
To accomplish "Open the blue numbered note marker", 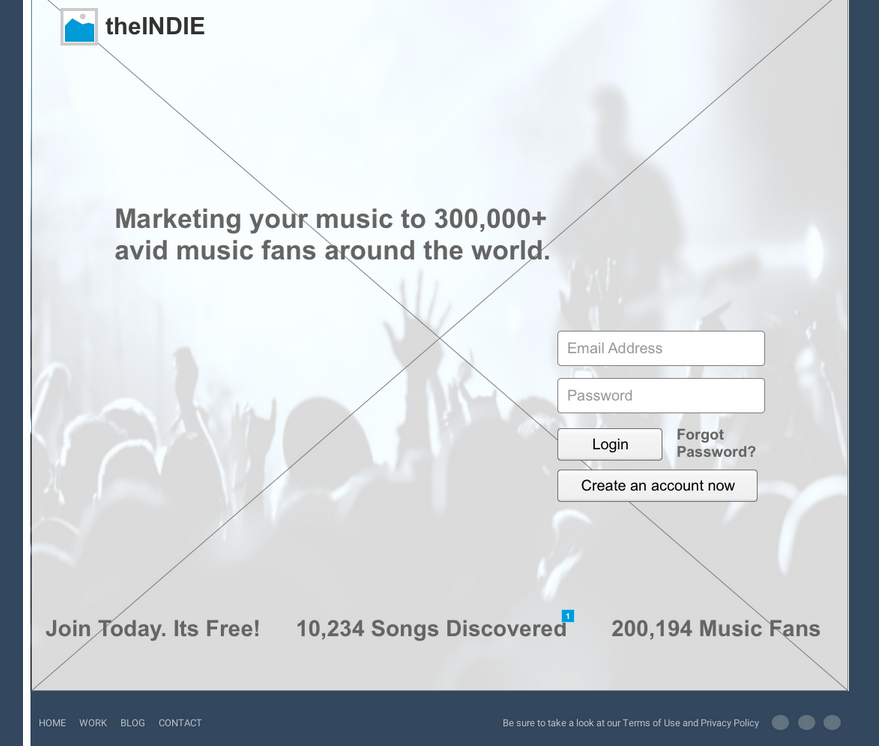I will point(568,616).
